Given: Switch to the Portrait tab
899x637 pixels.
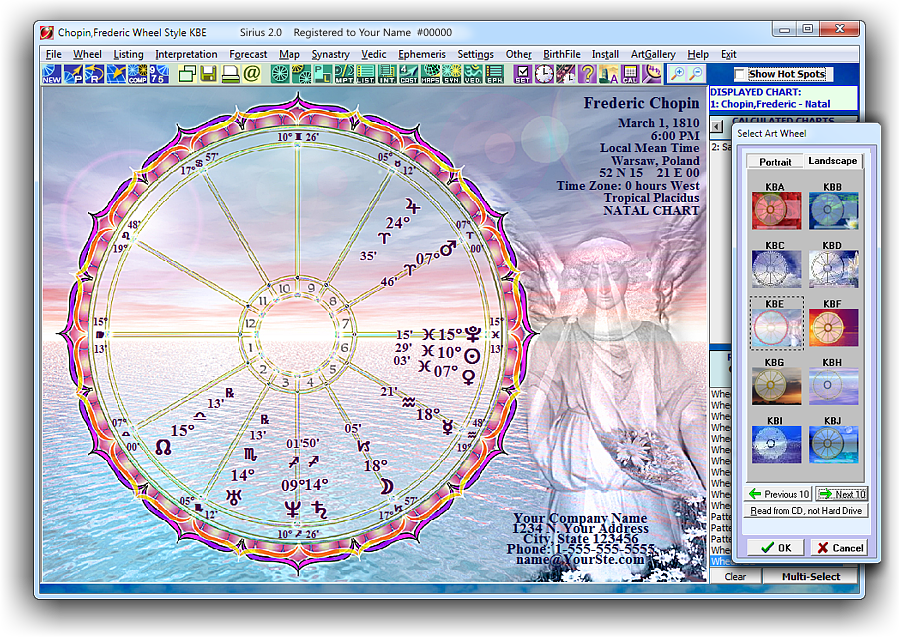Looking at the screenshot, I should tap(775, 162).
